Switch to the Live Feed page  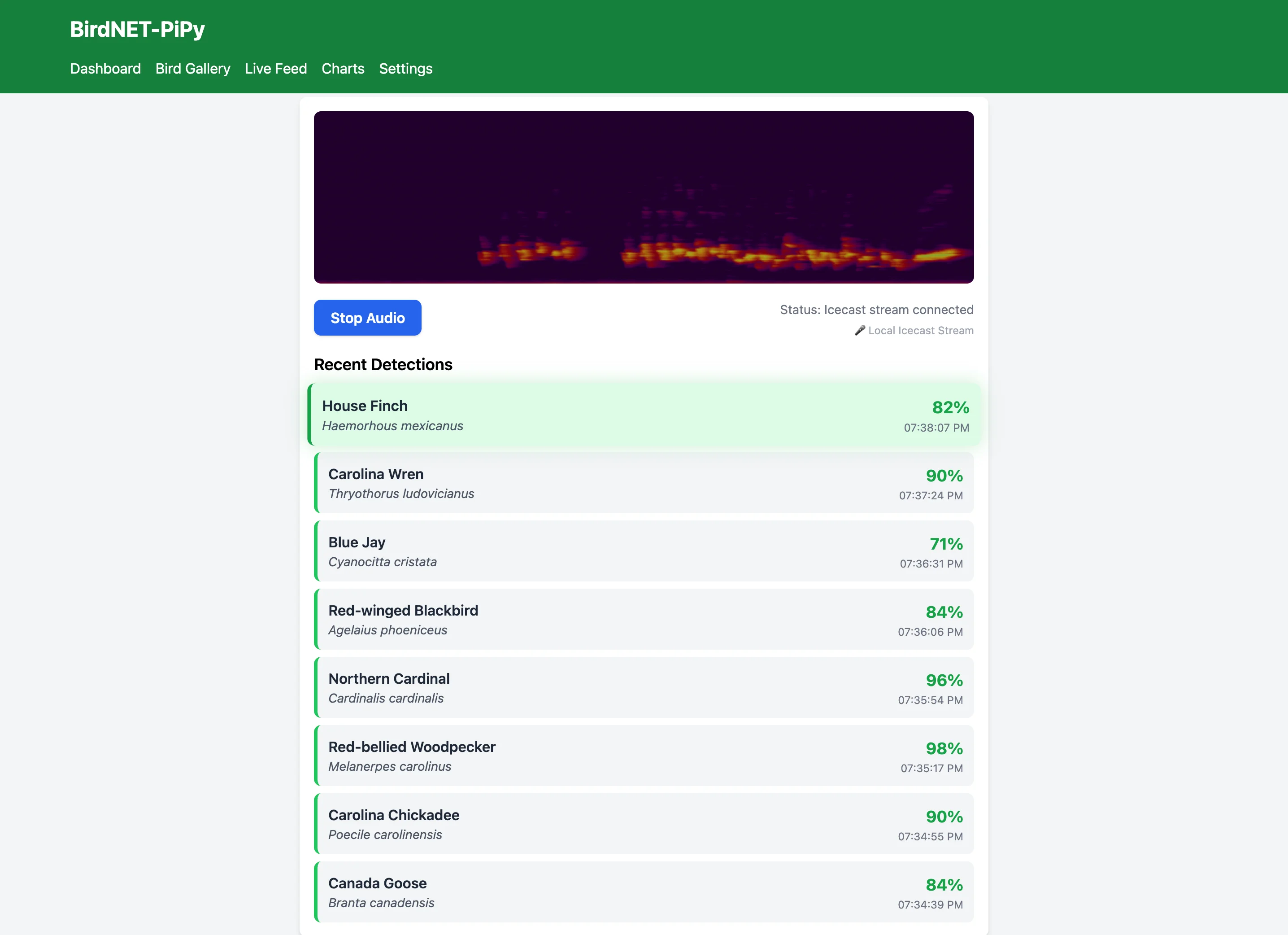point(275,69)
